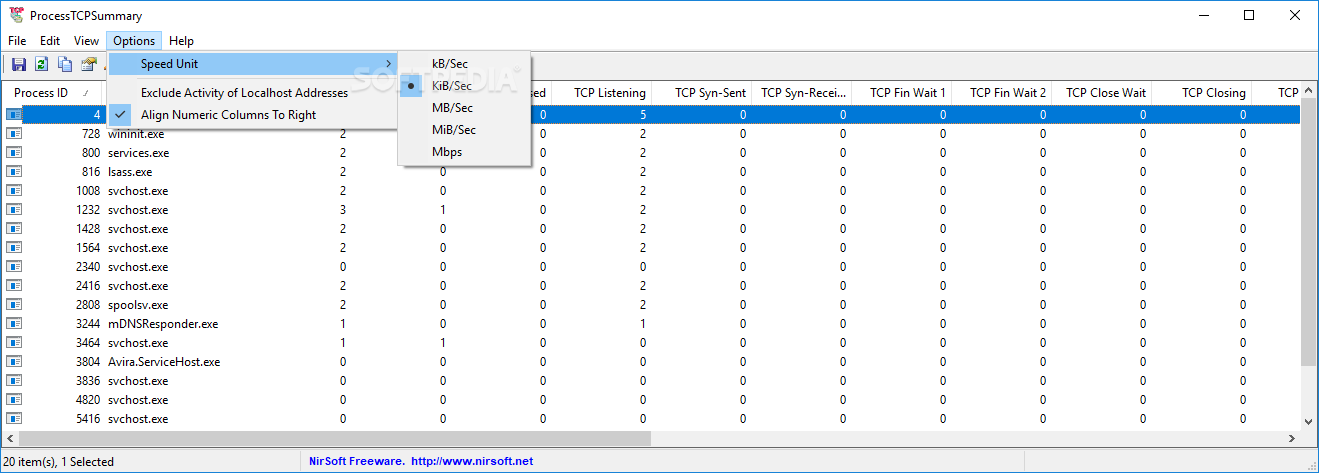Expand the Speed Unit submenu
This screenshot has width=1319, height=473.
click(253, 64)
